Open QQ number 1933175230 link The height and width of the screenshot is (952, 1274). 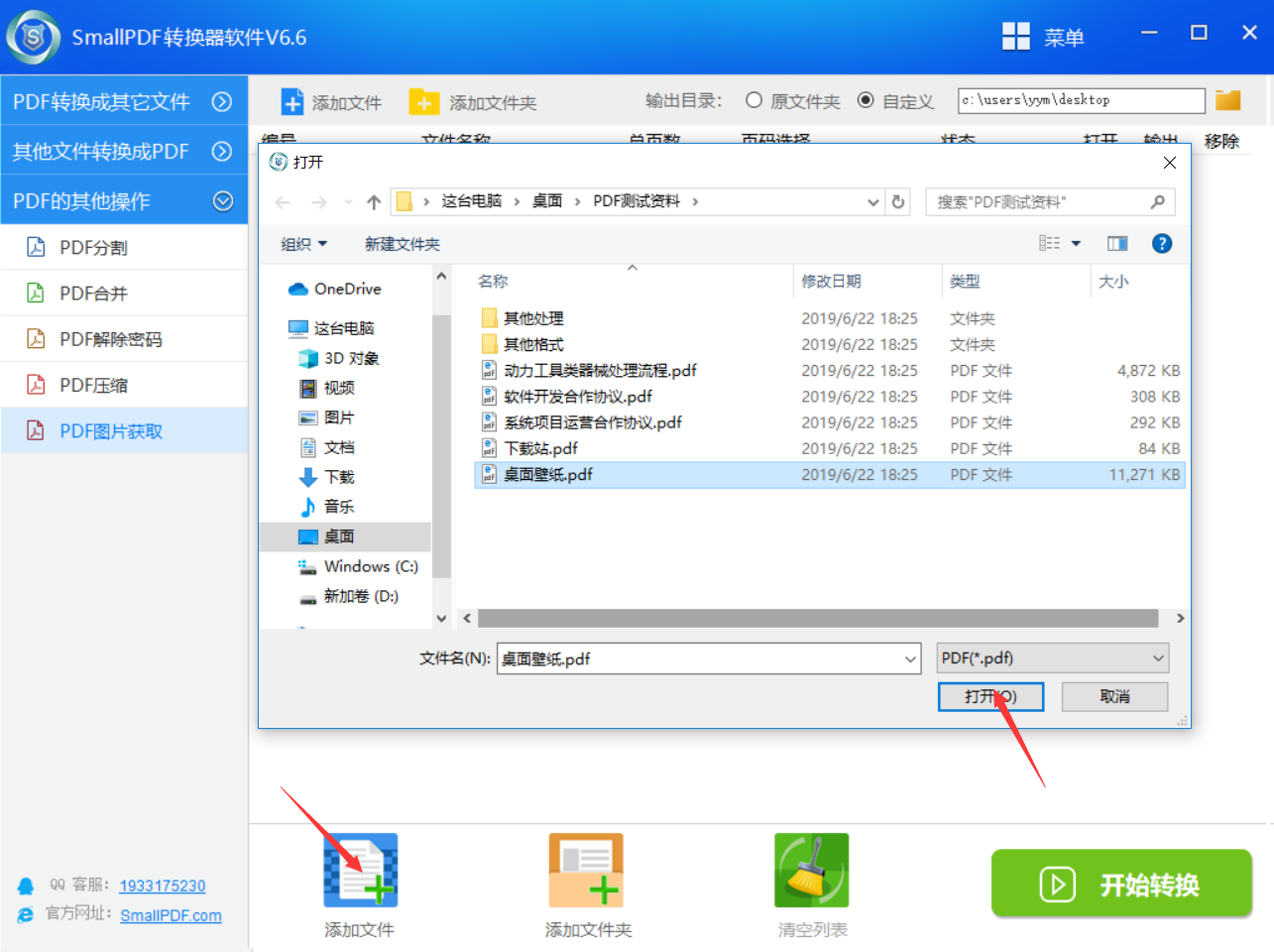pyautogui.click(x=163, y=886)
